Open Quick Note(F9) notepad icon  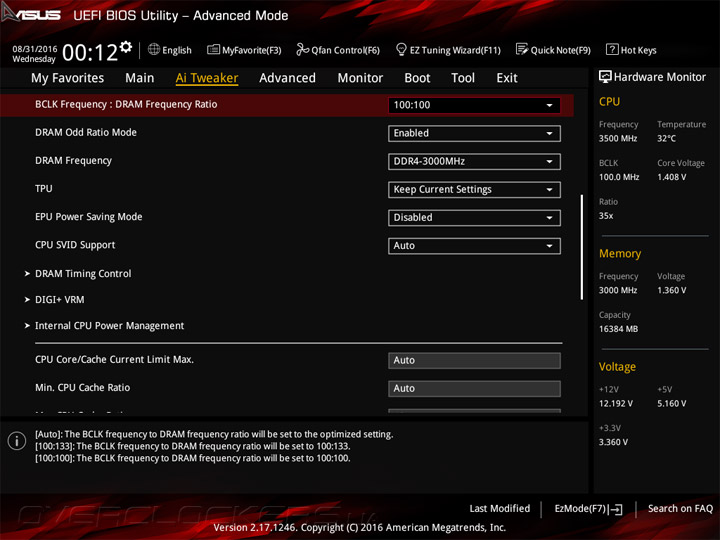(522, 49)
